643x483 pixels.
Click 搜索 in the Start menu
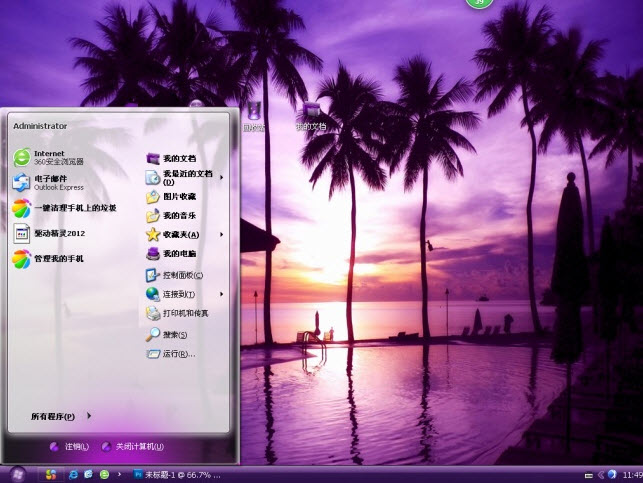(175, 334)
